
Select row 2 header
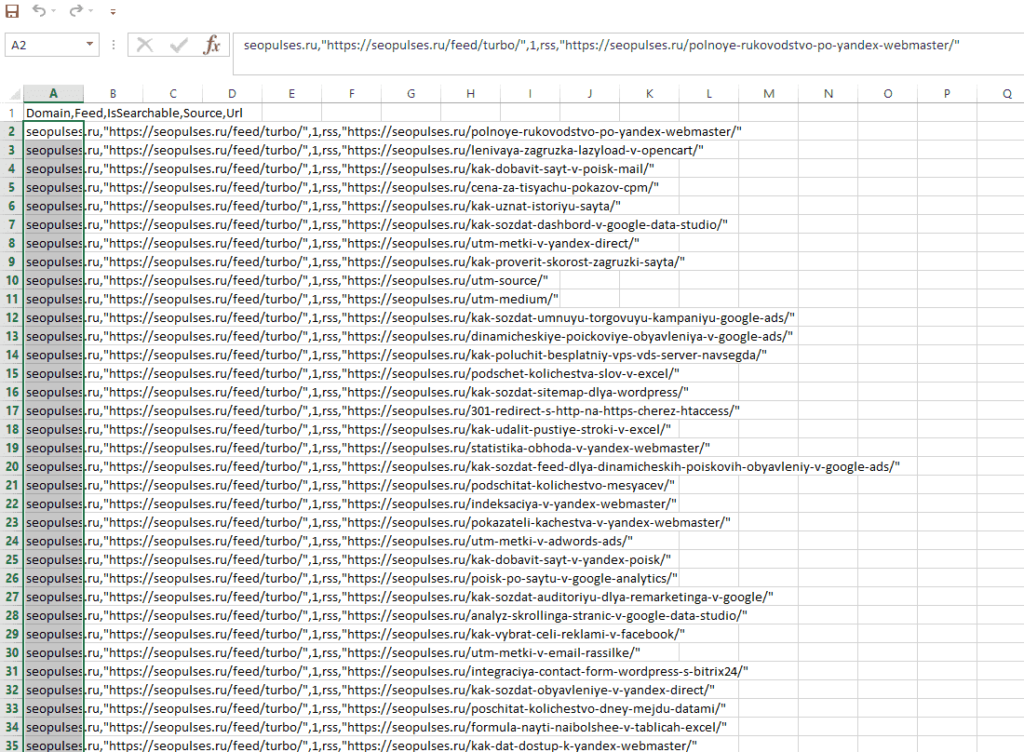[x=11, y=131]
